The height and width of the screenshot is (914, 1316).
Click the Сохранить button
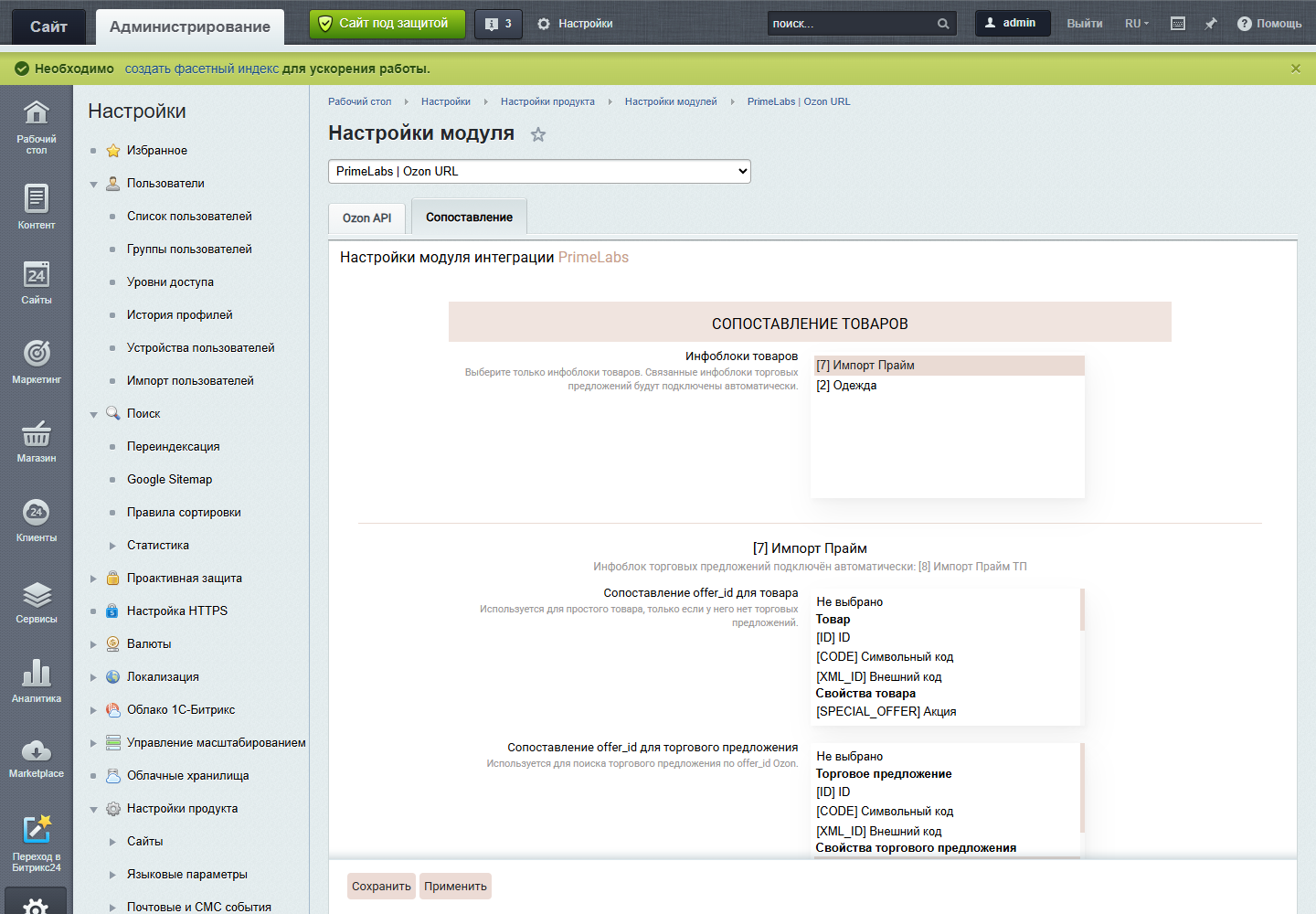(x=381, y=886)
